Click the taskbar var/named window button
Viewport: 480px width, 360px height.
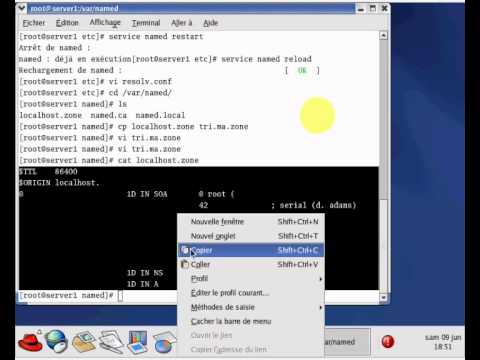click(347, 342)
